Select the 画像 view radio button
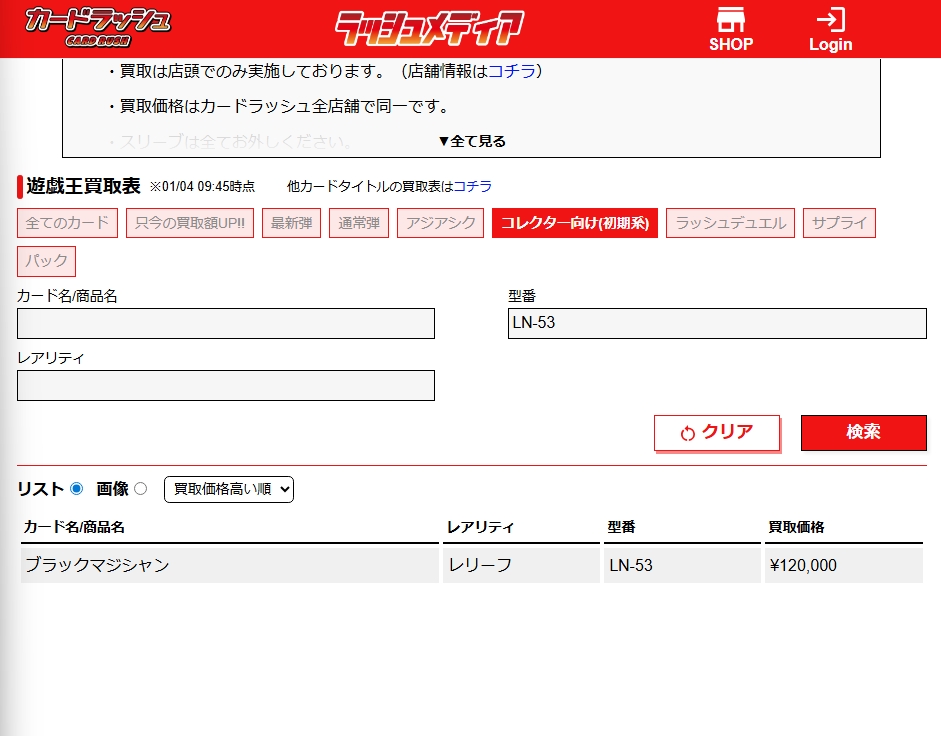The height and width of the screenshot is (736, 941). (140, 489)
